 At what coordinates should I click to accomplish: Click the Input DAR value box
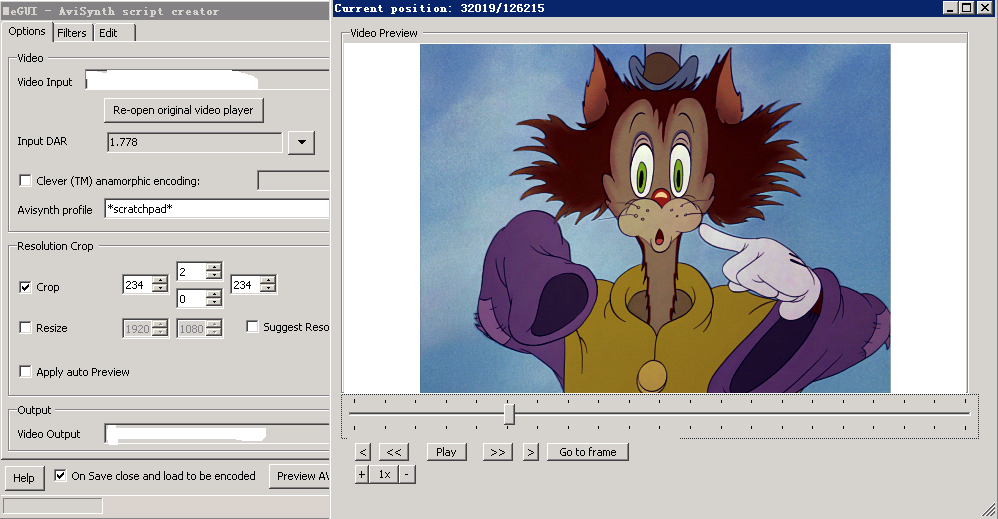pos(195,142)
